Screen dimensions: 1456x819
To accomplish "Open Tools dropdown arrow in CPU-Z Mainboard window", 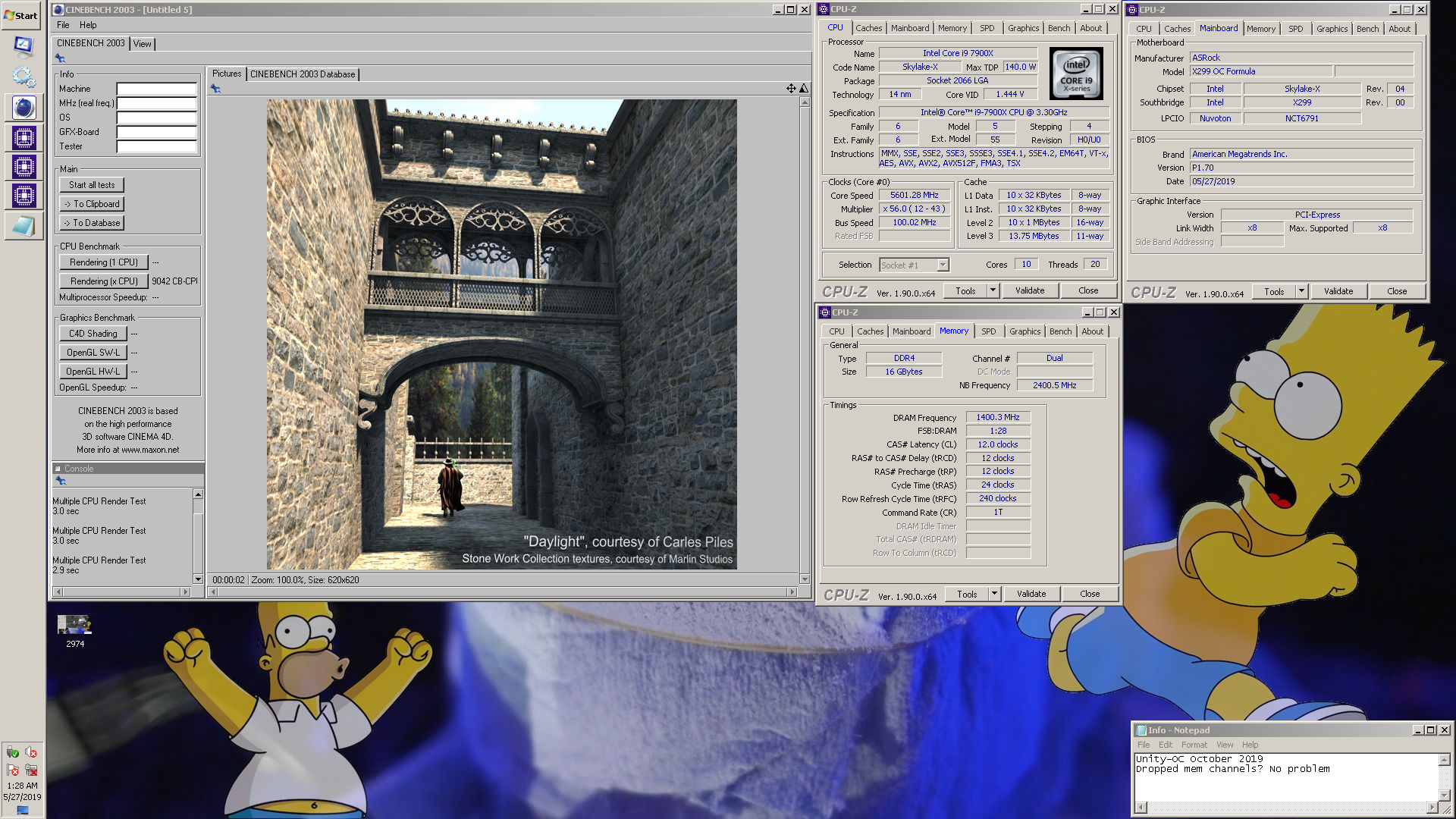I will pyautogui.click(x=1301, y=291).
